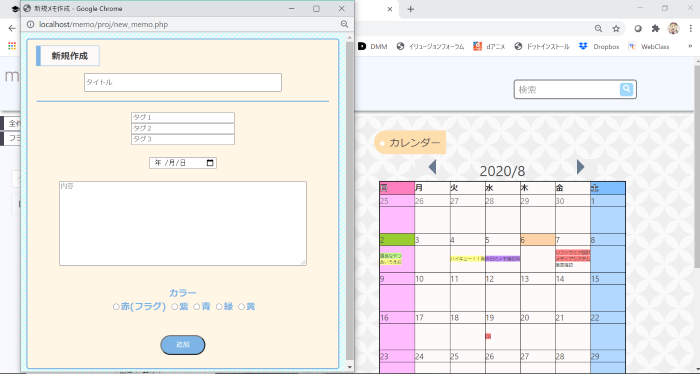Open the Dropbox bookmark

(599, 46)
